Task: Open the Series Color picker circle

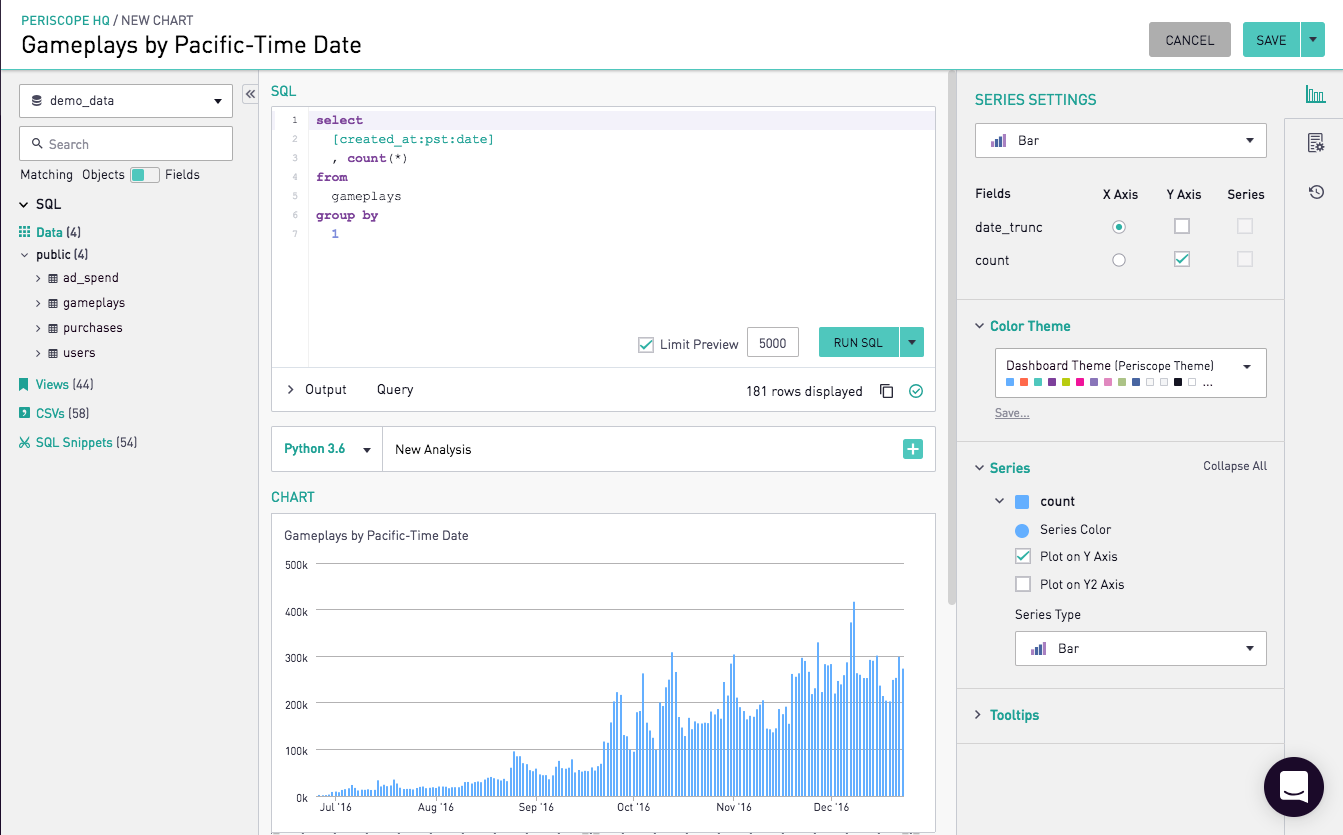Action: click(x=1022, y=530)
